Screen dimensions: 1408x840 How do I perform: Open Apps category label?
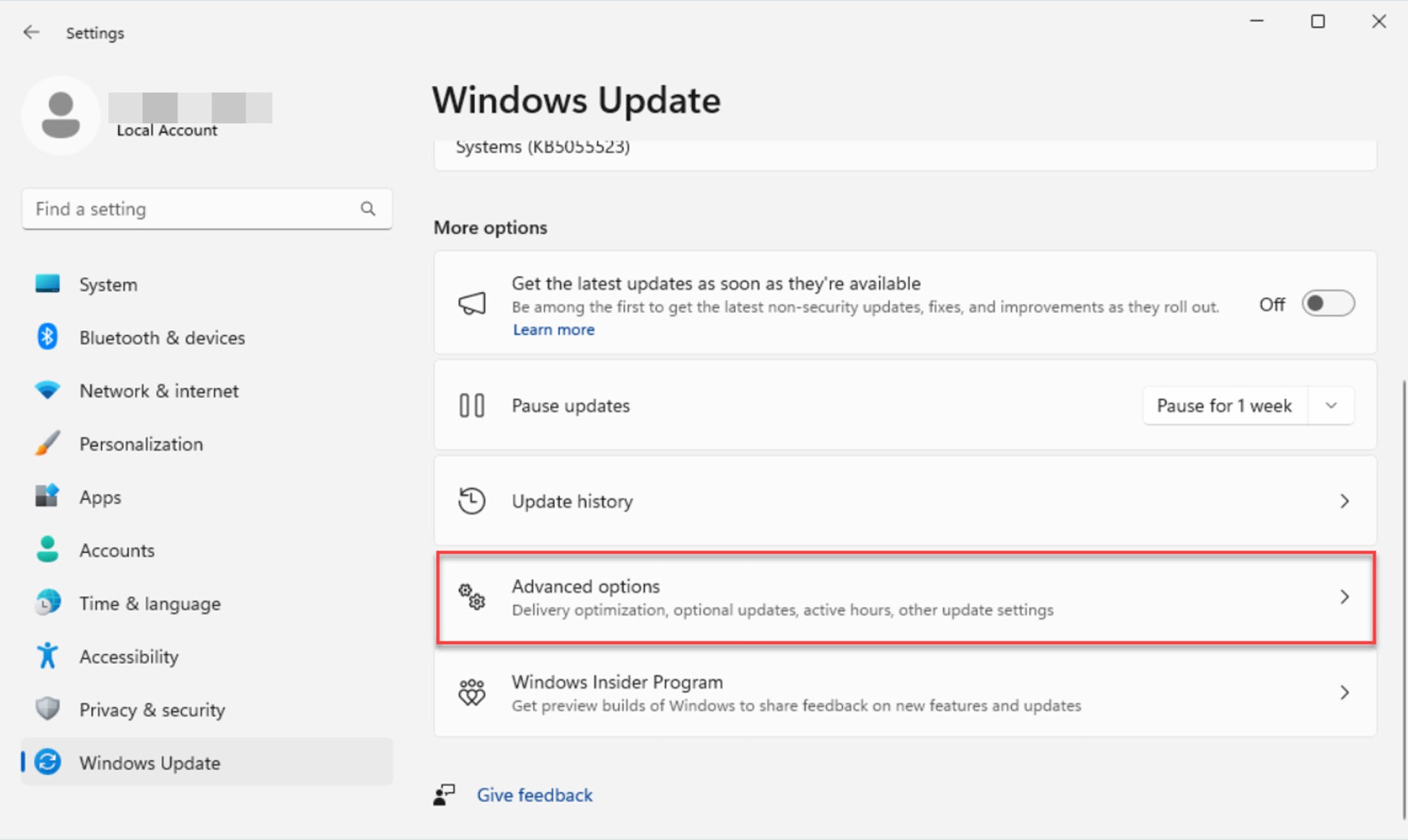click(x=100, y=497)
